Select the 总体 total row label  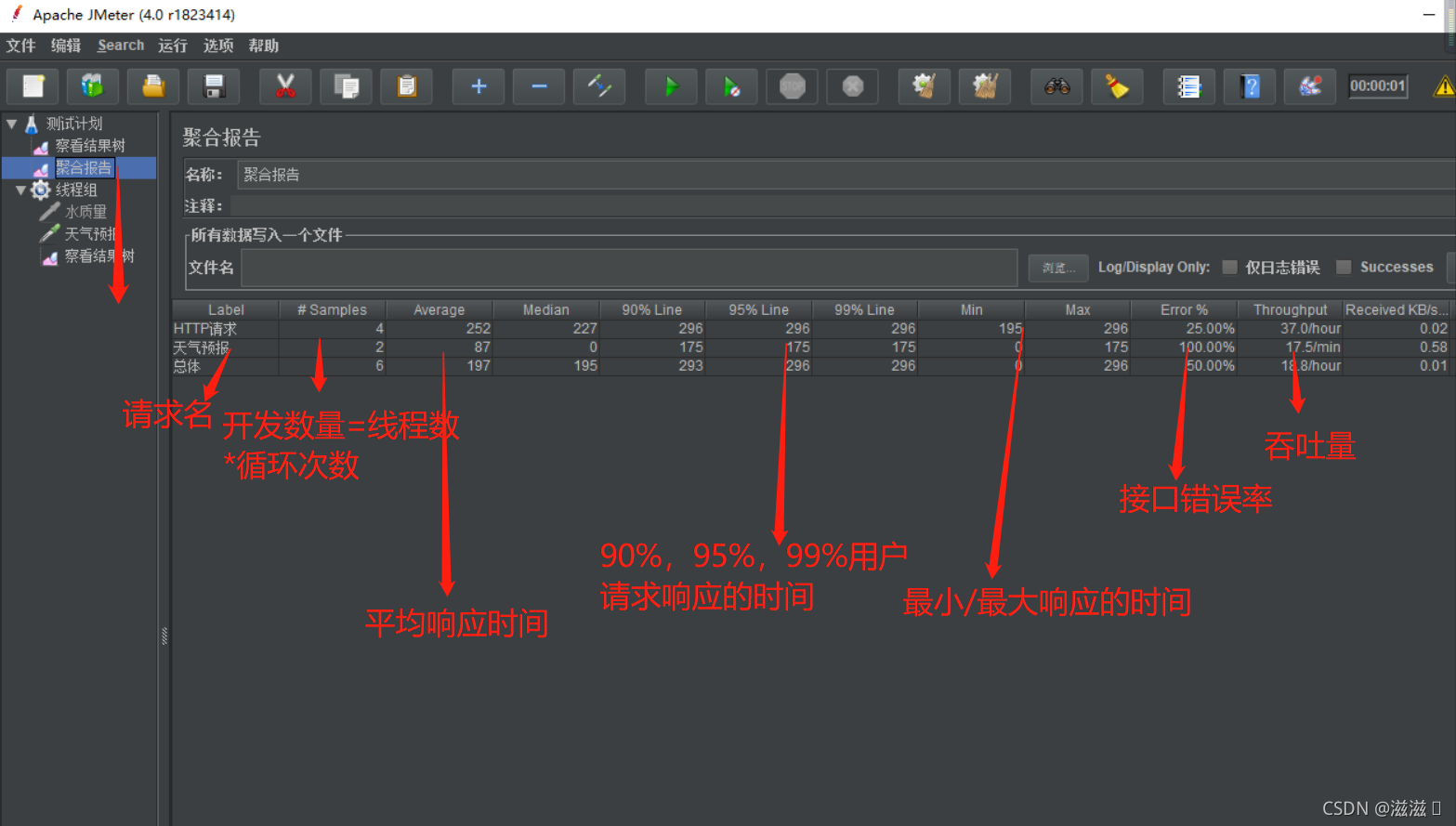187,366
